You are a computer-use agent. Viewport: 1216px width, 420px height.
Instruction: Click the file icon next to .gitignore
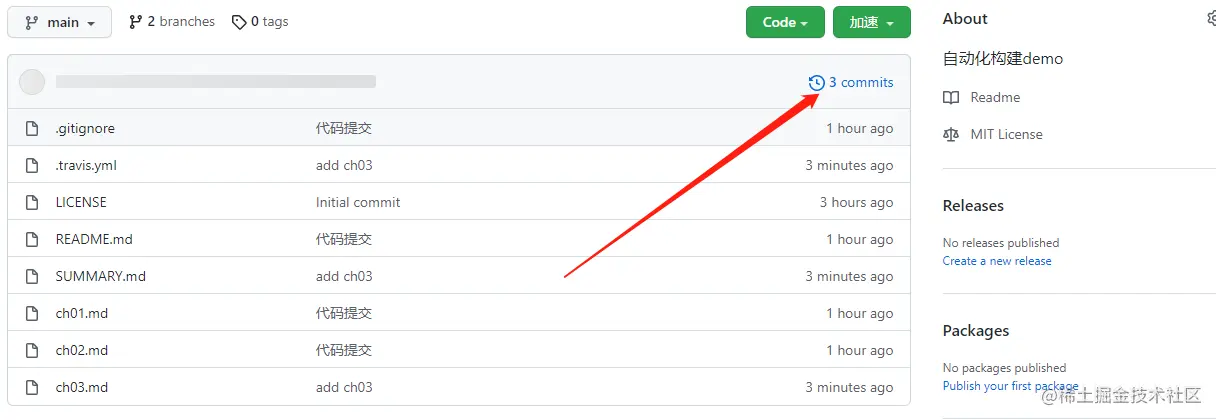(x=32, y=128)
